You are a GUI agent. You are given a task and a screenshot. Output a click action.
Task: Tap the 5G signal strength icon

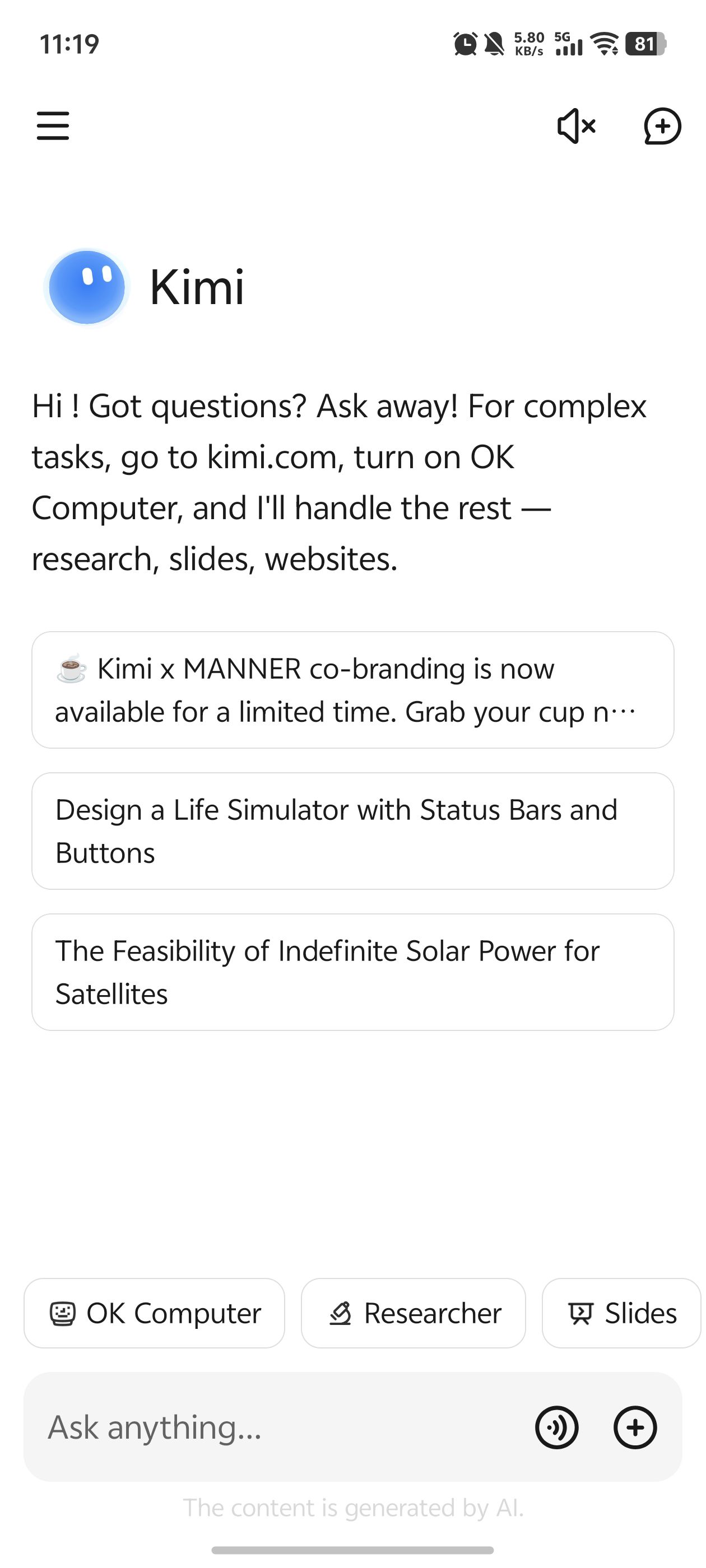pyautogui.click(x=568, y=44)
